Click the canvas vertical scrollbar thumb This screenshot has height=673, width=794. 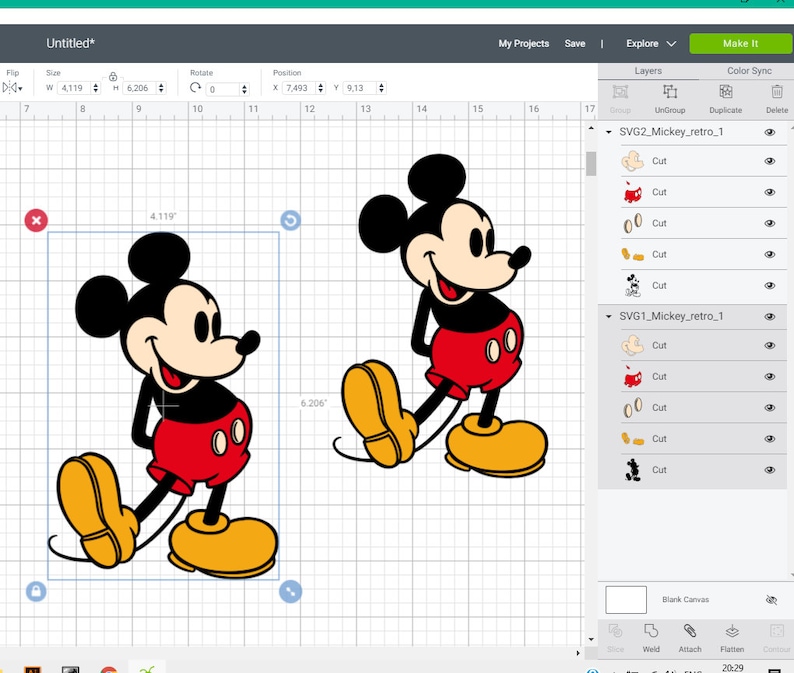pyautogui.click(x=591, y=164)
